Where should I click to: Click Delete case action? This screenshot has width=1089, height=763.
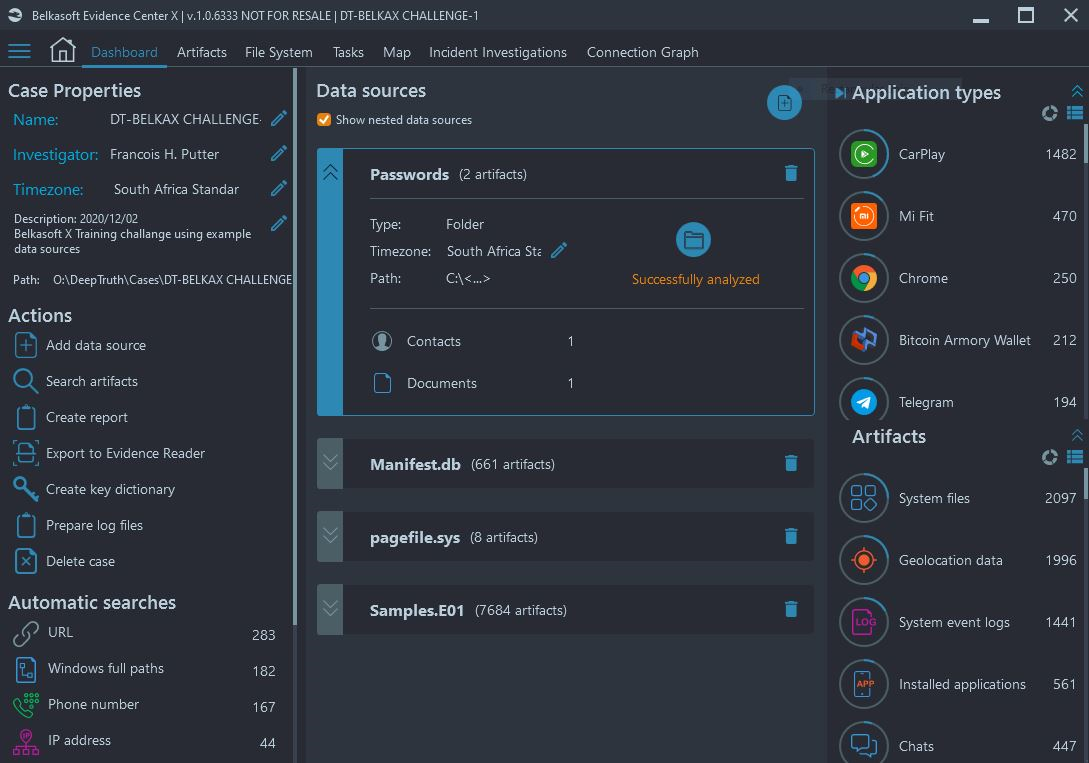point(64,561)
